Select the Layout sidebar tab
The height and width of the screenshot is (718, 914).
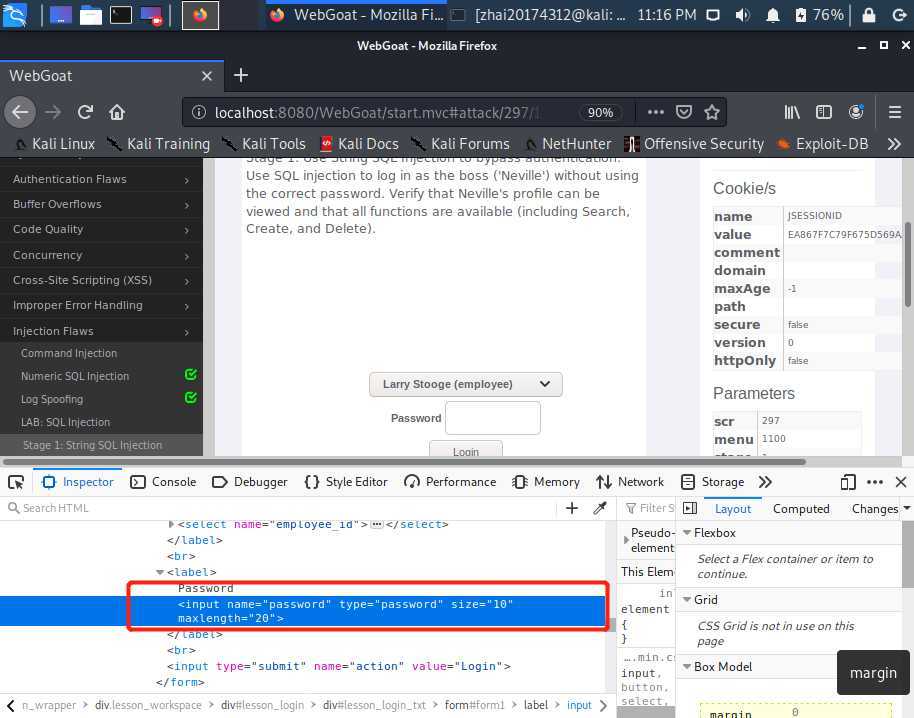733,509
